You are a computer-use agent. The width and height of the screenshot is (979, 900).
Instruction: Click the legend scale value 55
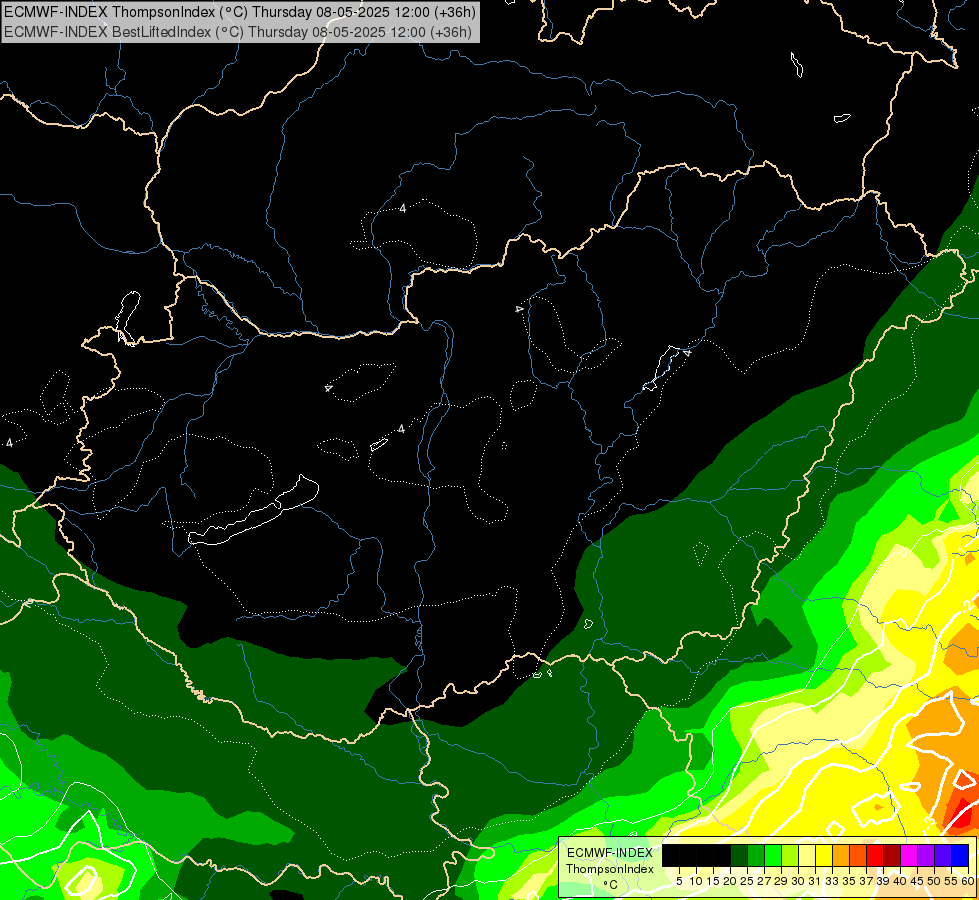(x=952, y=881)
